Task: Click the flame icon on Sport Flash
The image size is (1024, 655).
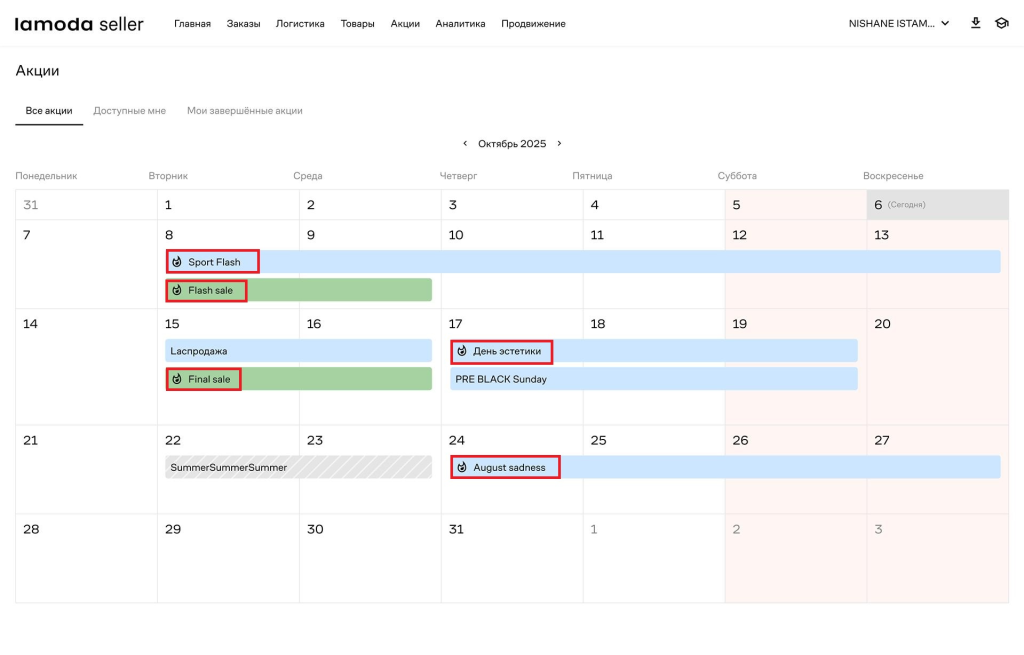Action: [177, 262]
